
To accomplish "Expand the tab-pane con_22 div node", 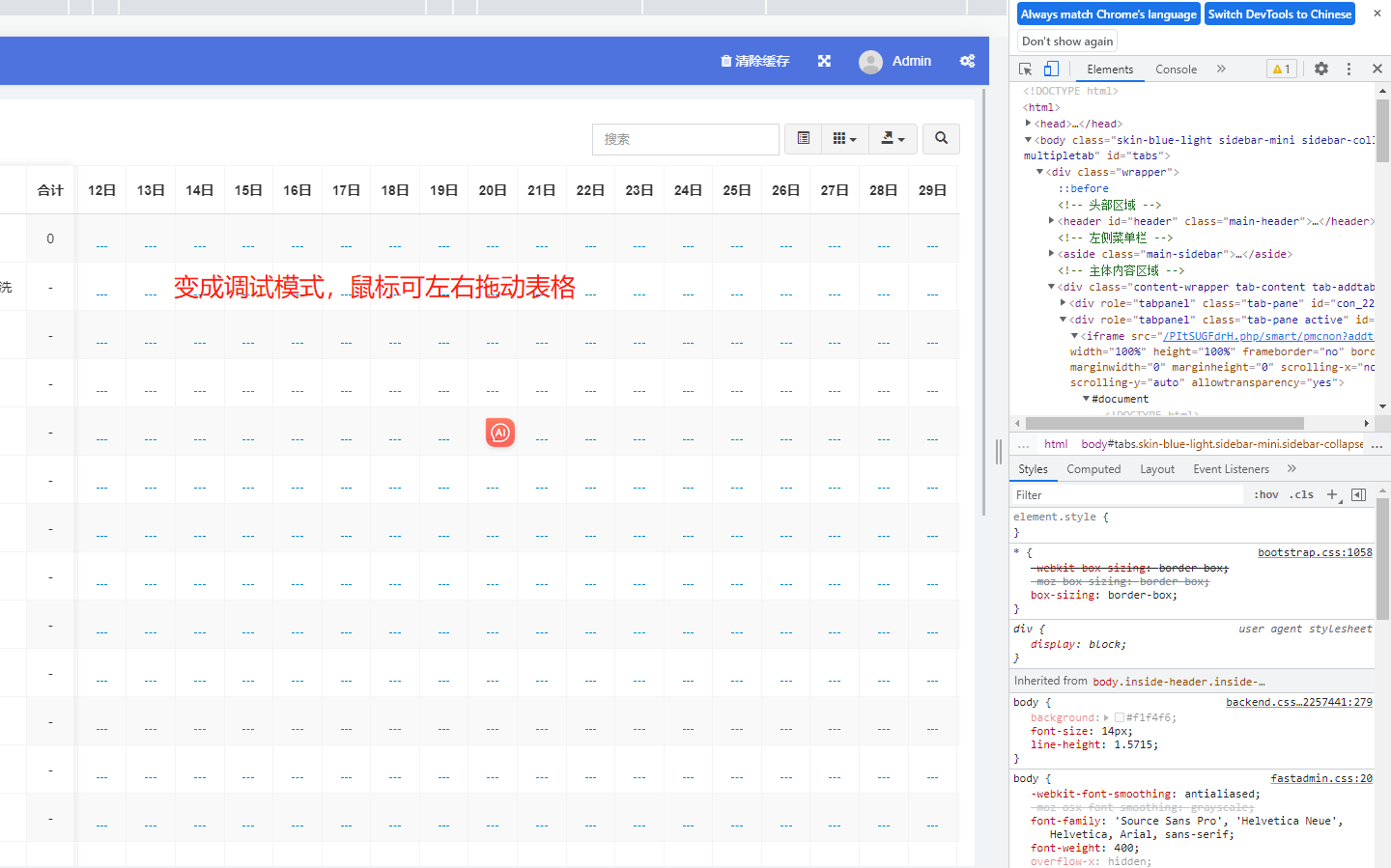I will point(1064,303).
